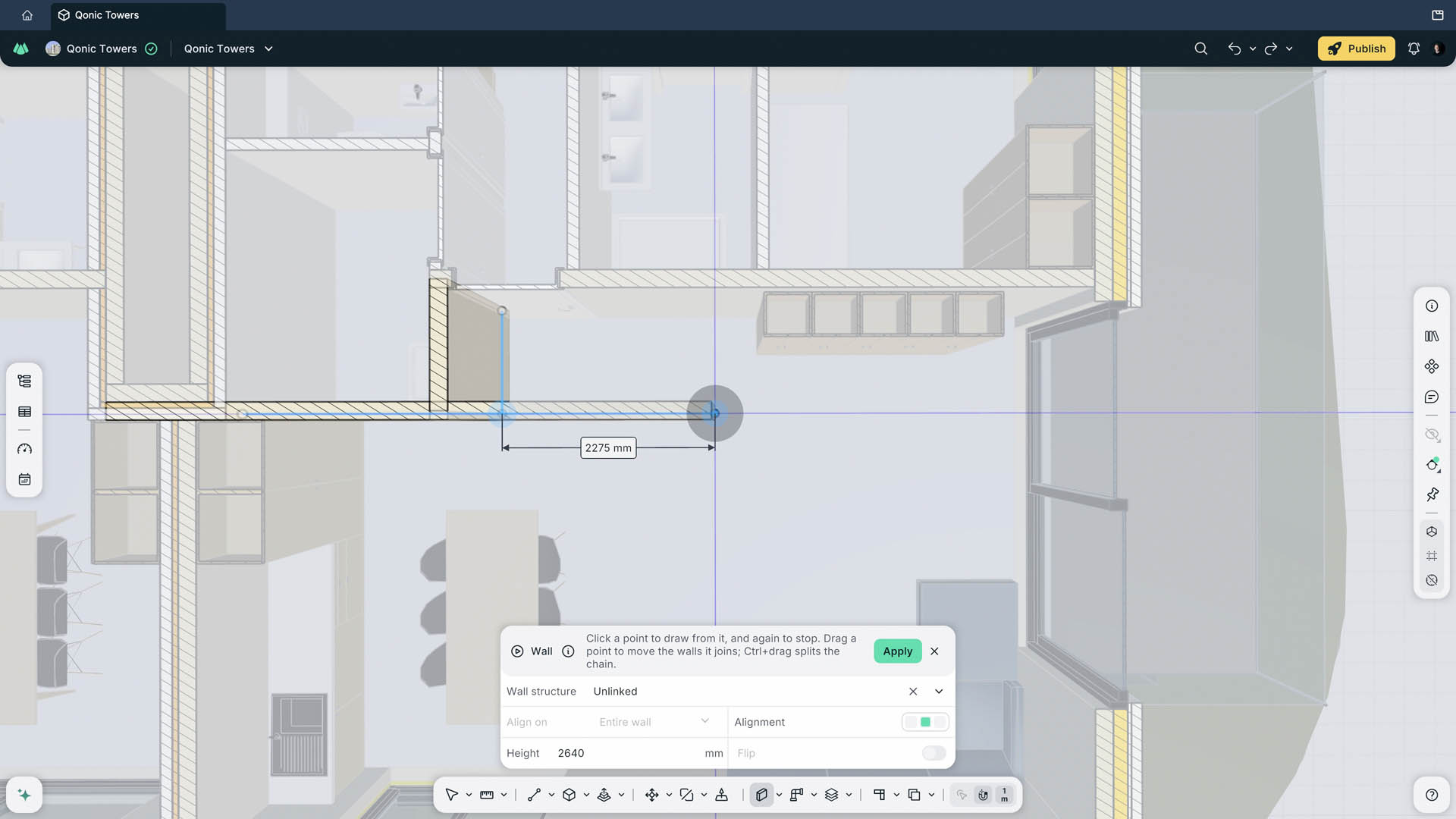Image resolution: width=1456 pixels, height=819 pixels.
Task: Click the 2275 mm dimension label
Action: (608, 448)
